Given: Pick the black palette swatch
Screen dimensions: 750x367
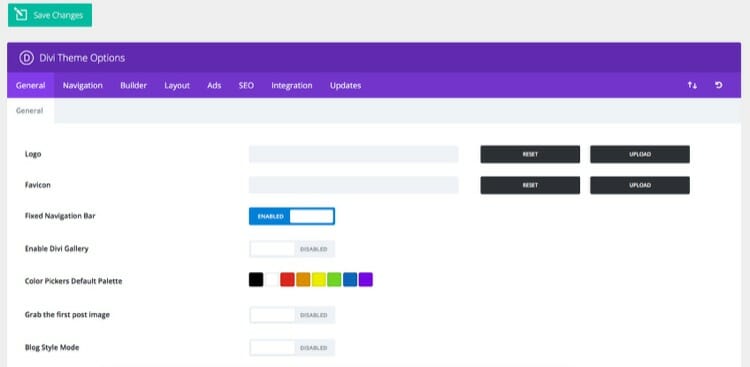Looking at the screenshot, I should pyautogui.click(x=256, y=280).
